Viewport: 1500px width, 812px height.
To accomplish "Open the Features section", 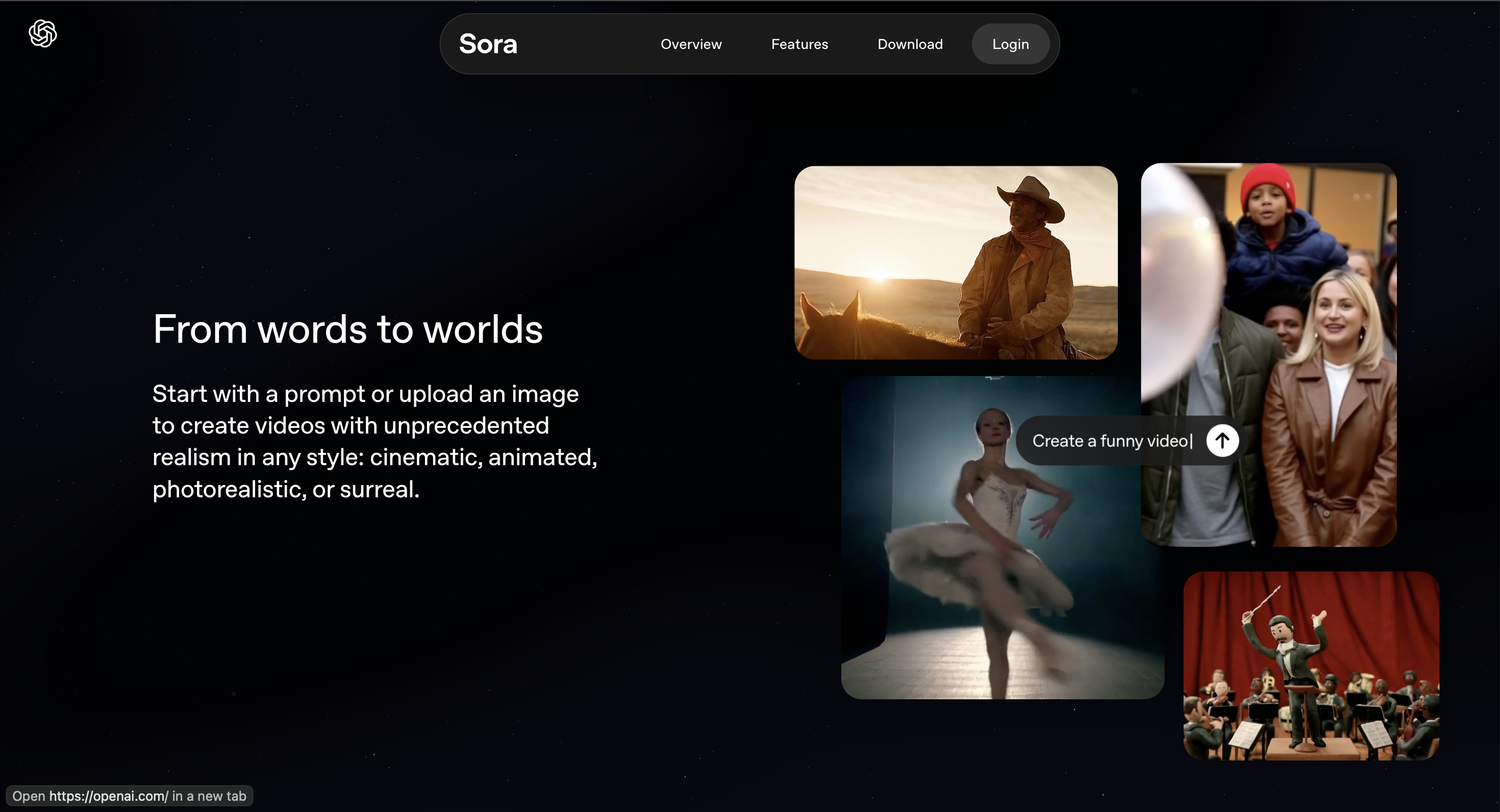I will tap(799, 44).
